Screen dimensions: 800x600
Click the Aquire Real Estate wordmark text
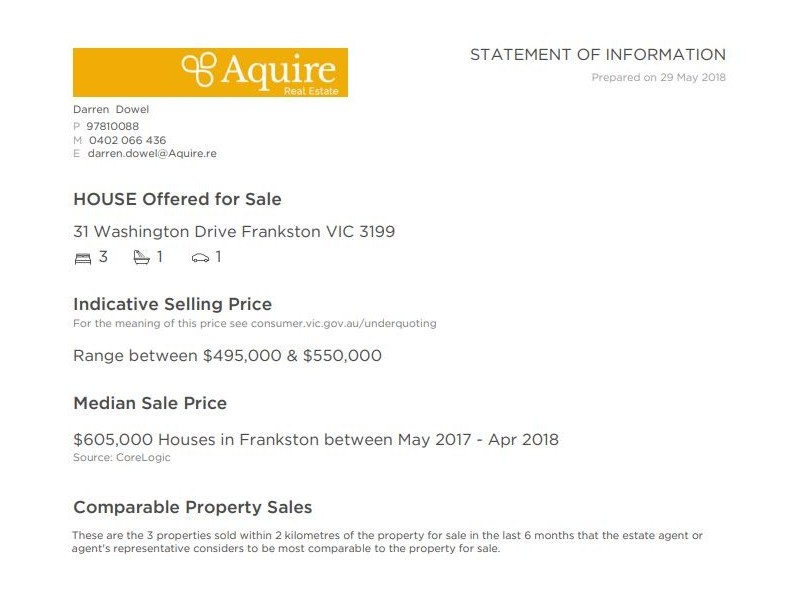[x=279, y=70]
